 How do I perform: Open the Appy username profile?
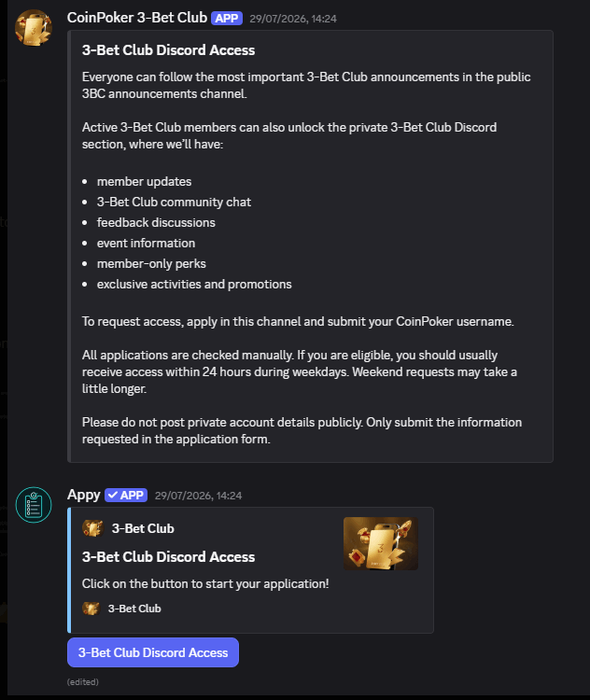83,495
